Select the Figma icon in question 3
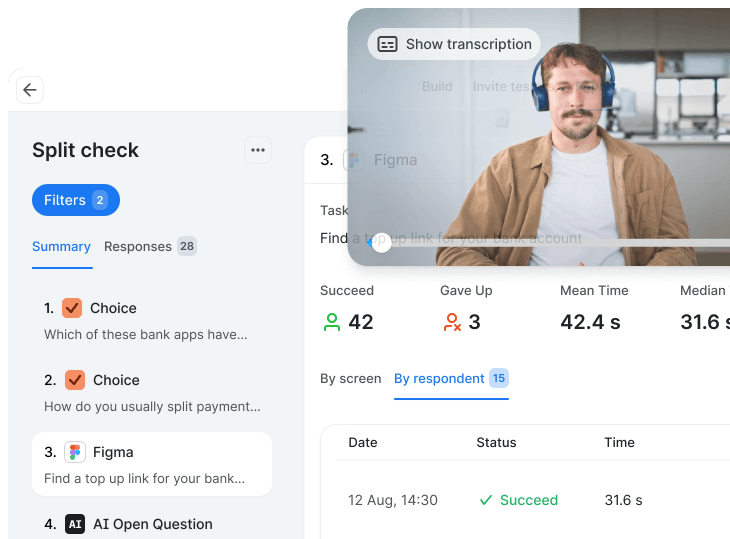This screenshot has width=730, height=539. (x=75, y=452)
